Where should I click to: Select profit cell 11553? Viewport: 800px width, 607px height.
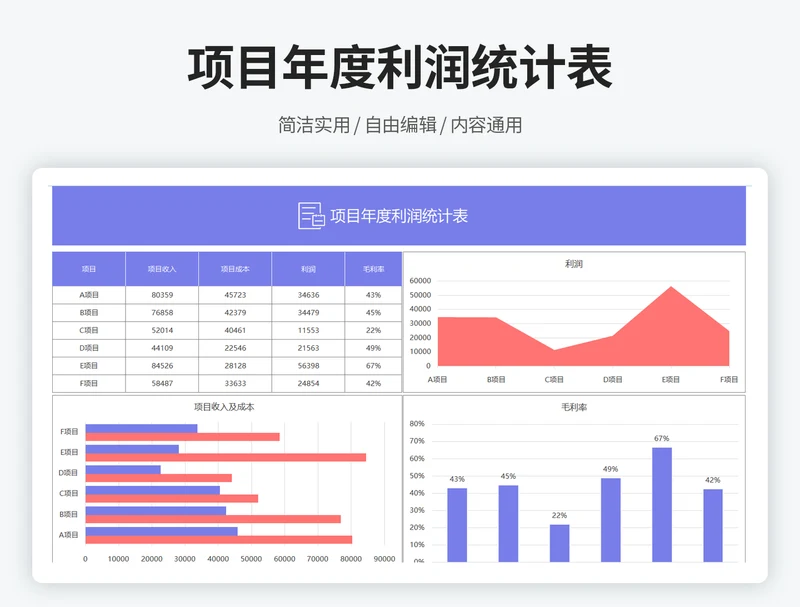tap(308, 331)
